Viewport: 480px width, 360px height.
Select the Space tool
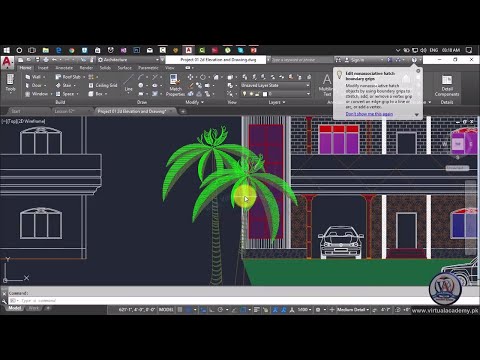coord(65,94)
